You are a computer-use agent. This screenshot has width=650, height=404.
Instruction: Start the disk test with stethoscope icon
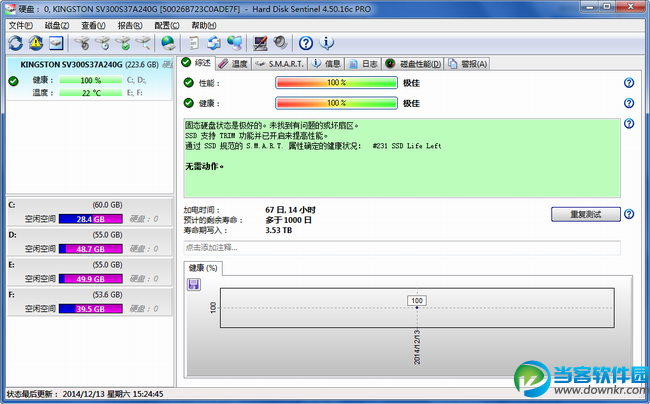point(82,43)
